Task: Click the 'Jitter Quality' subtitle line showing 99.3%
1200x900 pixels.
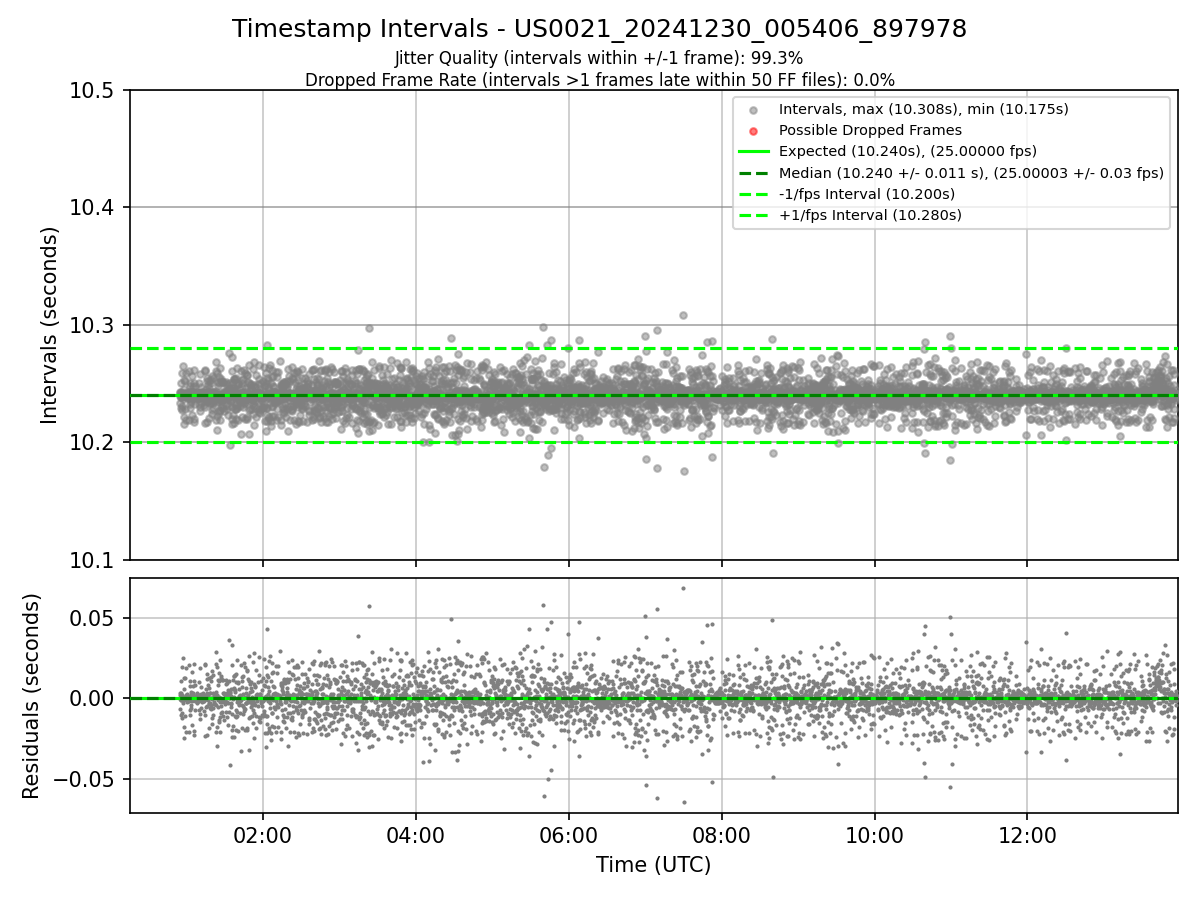Action: (599, 58)
